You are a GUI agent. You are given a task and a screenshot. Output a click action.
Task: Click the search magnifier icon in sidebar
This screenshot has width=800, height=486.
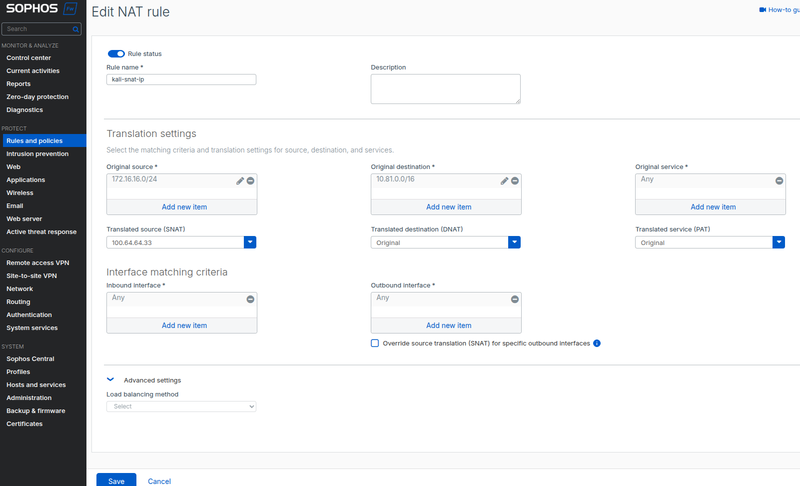pos(76,30)
